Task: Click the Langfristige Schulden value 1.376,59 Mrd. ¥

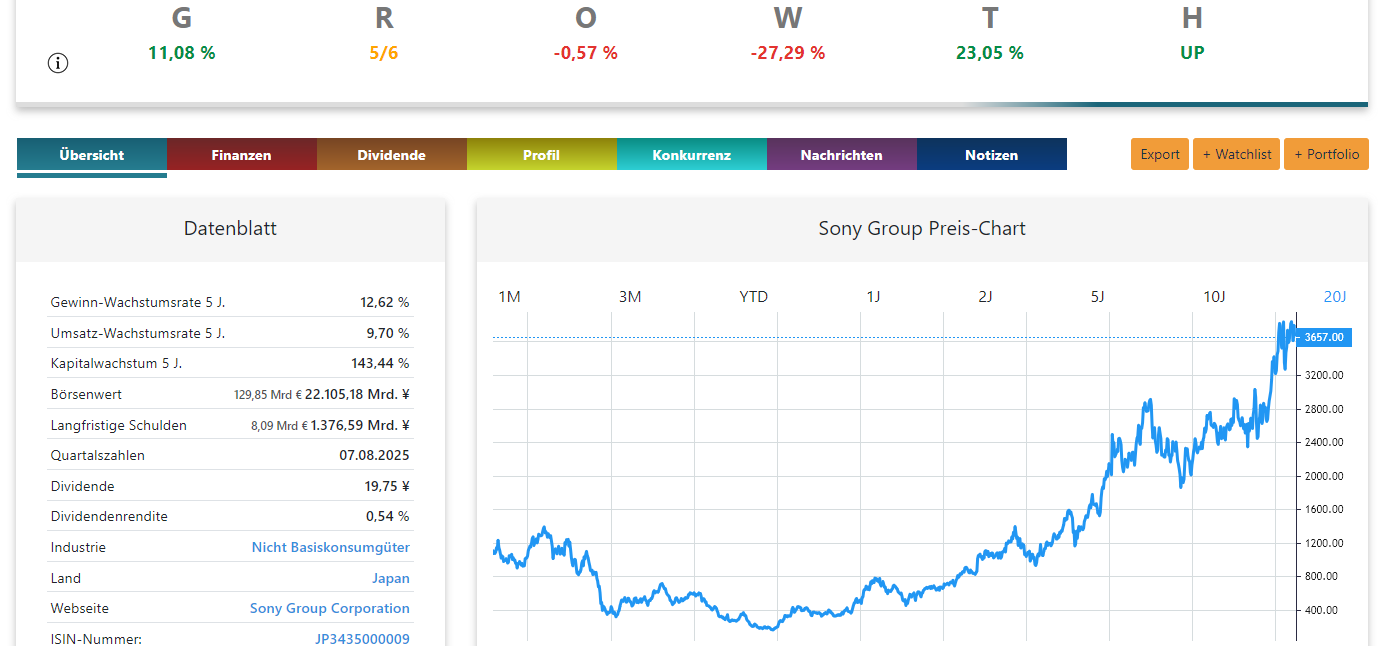Action: (x=360, y=425)
